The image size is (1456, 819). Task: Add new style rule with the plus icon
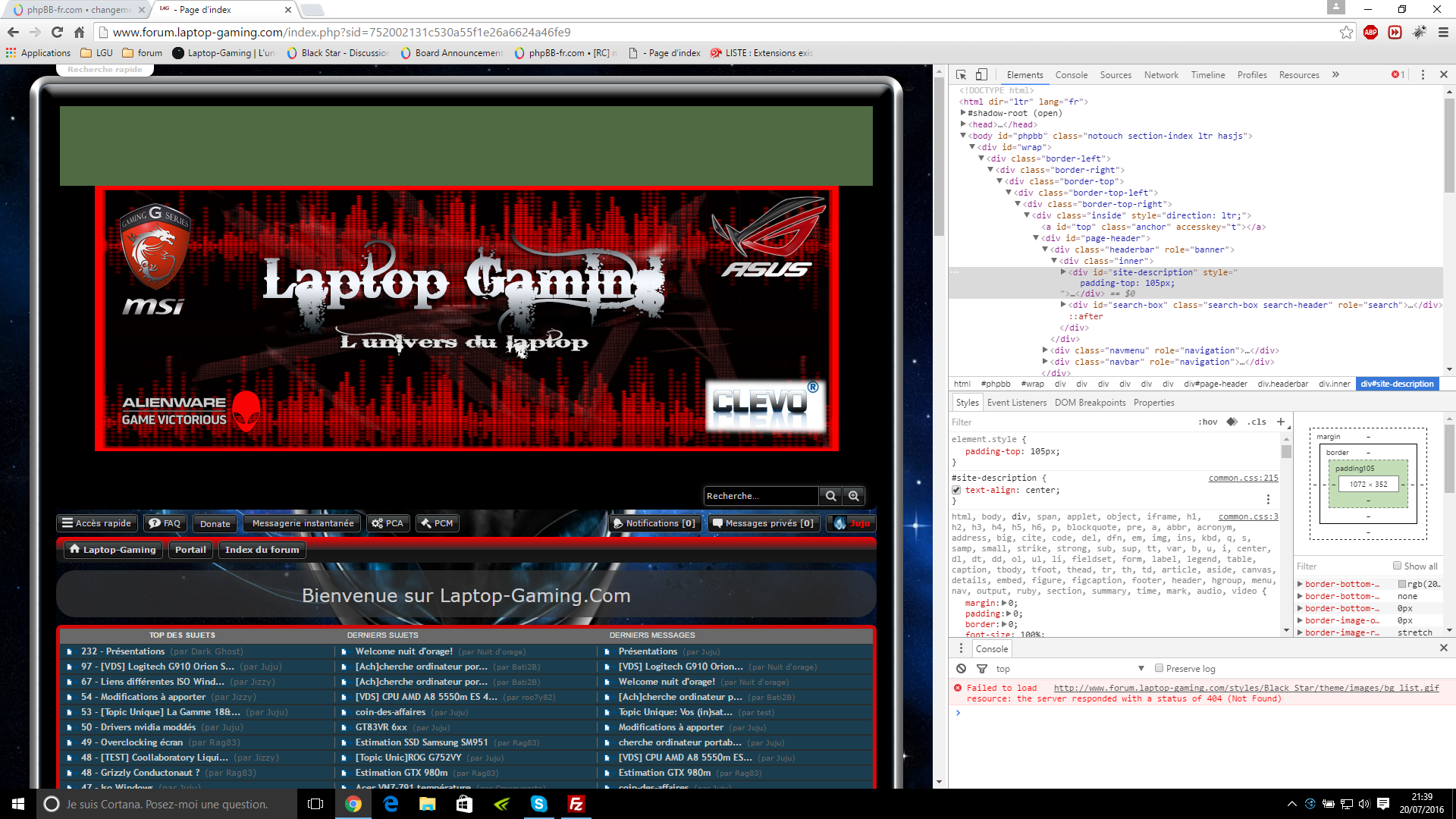pos(1281,422)
